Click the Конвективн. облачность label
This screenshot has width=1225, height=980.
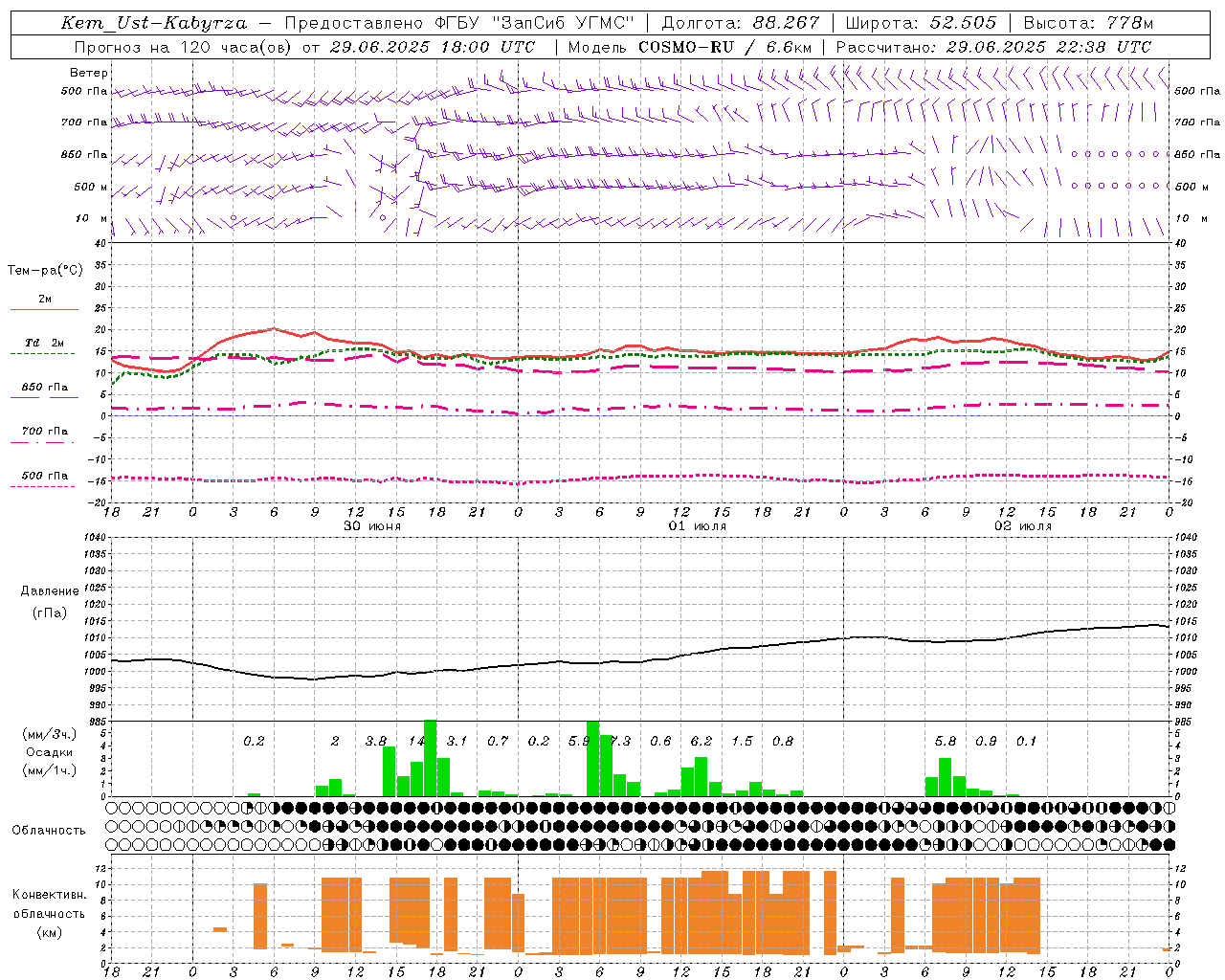[x=49, y=904]
